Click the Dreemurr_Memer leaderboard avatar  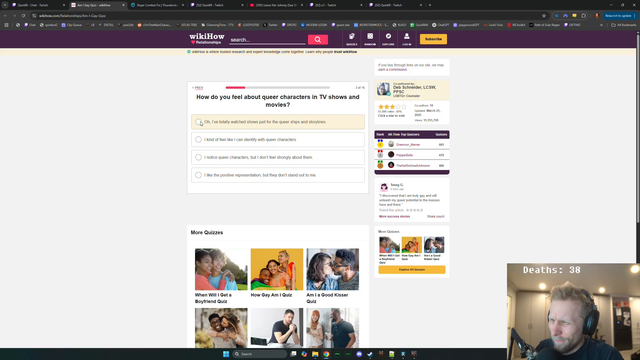391,144
